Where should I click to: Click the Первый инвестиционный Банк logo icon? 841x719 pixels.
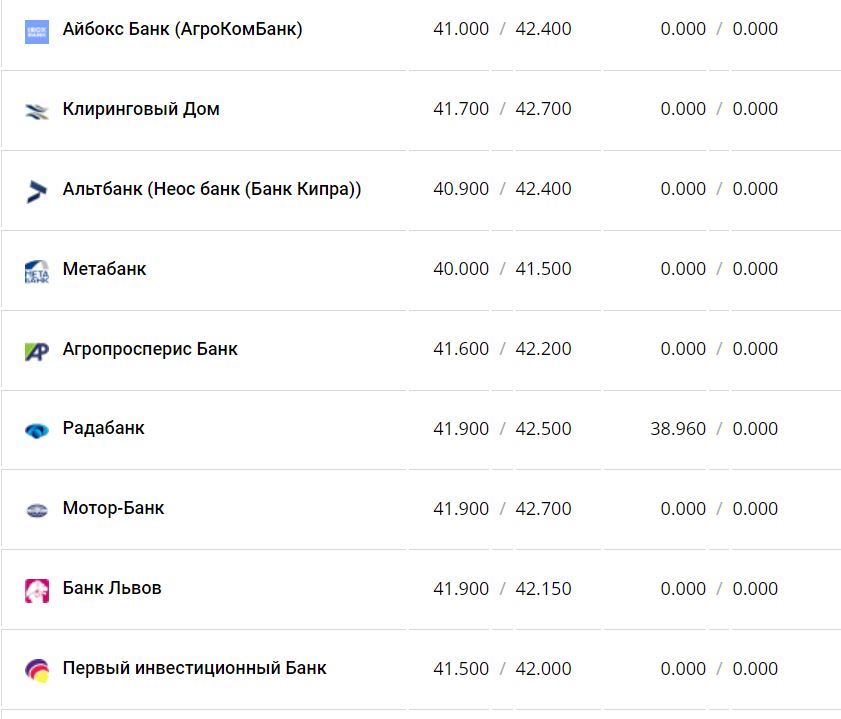(x=36, y=670)
